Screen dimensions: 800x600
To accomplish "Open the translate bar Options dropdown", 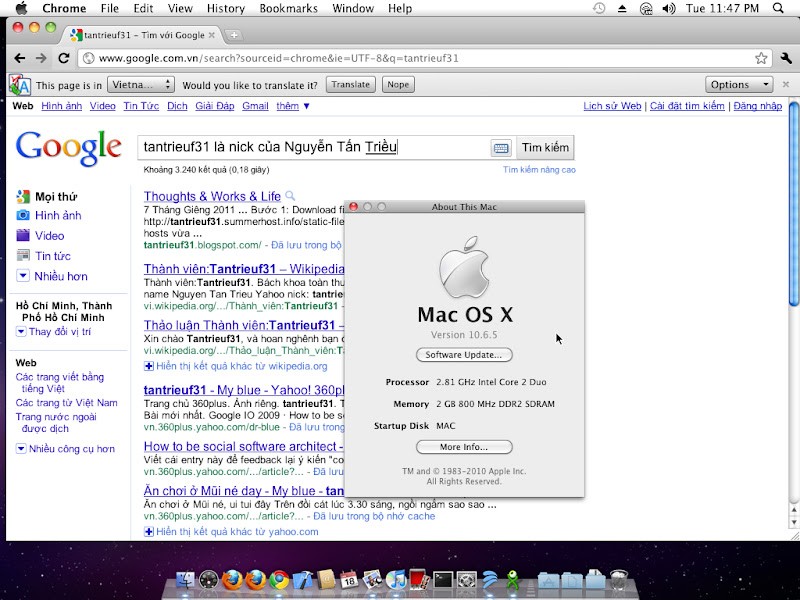I will [739, 85].
